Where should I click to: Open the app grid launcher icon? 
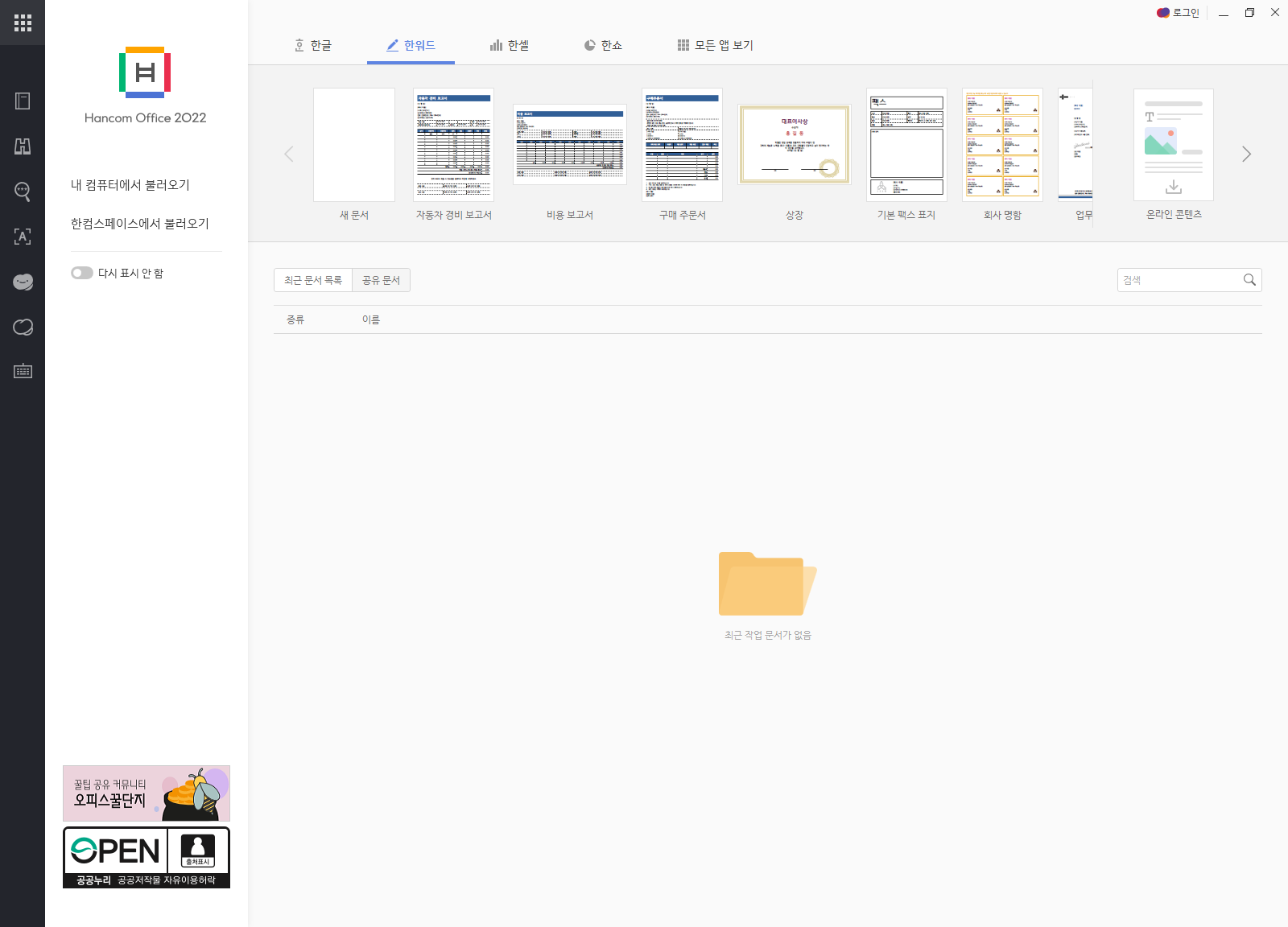23,23
